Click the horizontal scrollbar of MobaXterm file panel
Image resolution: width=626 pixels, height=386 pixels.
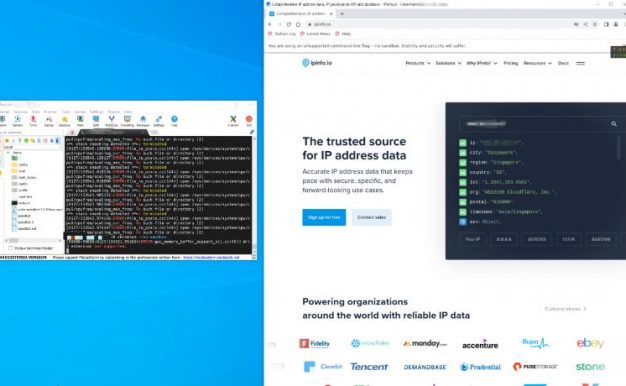point(34,241)
